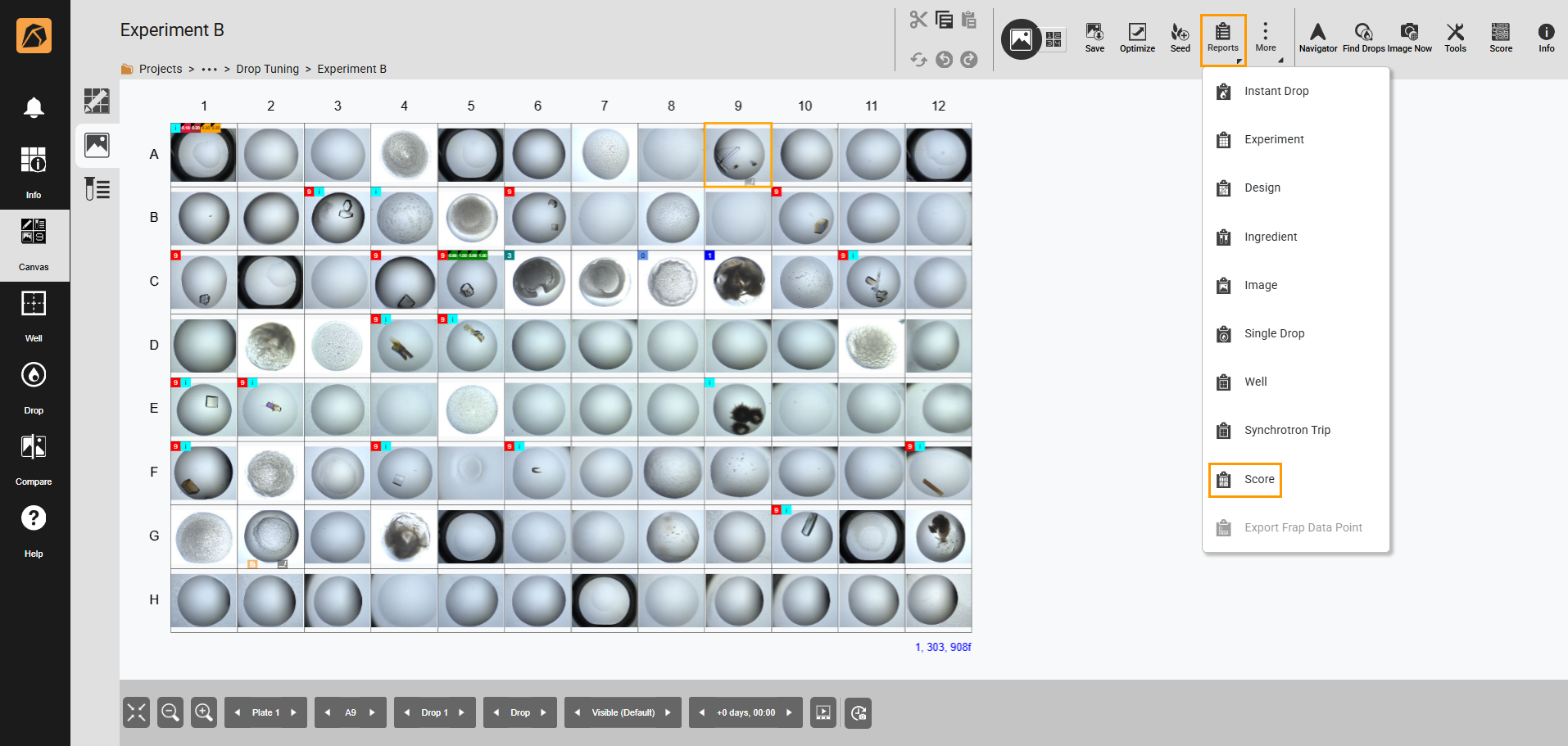Click the Save toolbar icon
The height and width of the screenshot is (746, 1568).
pos(1094,38)
